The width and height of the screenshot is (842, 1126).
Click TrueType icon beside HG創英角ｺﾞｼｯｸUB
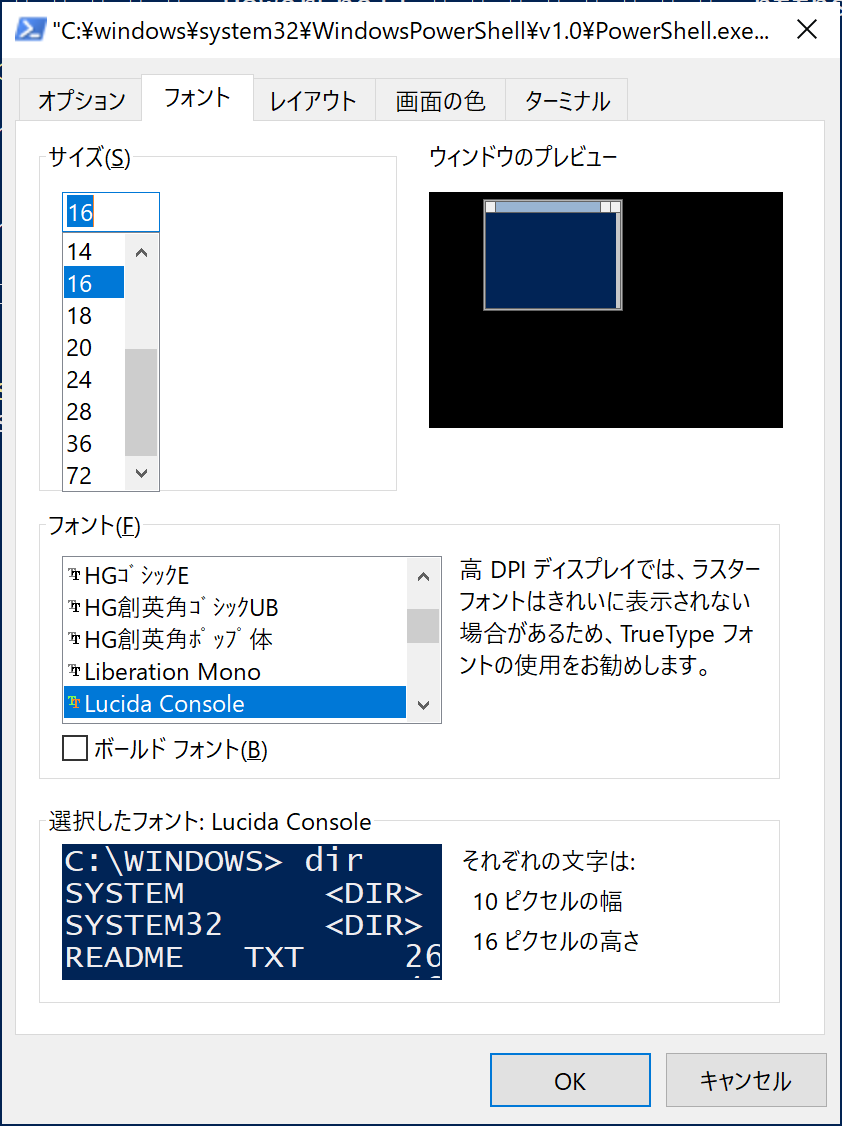[x=75, y=608]
